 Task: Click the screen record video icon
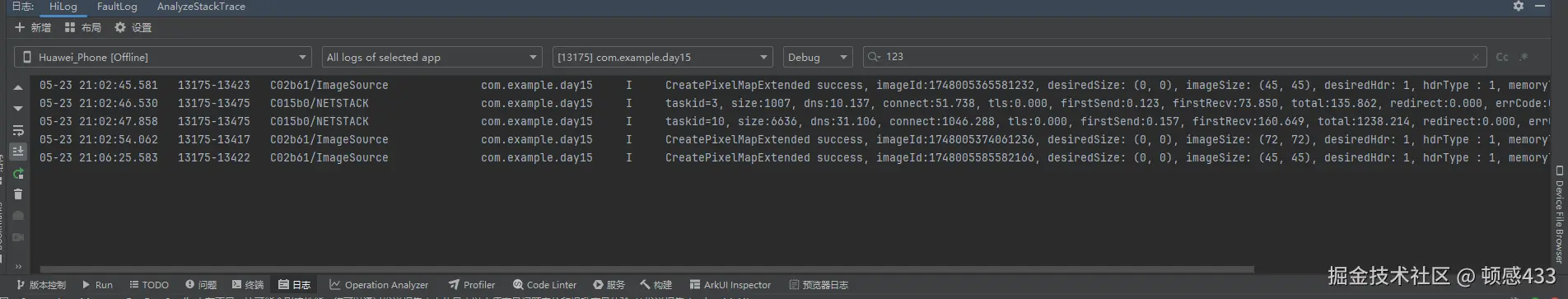pos(18,237)
